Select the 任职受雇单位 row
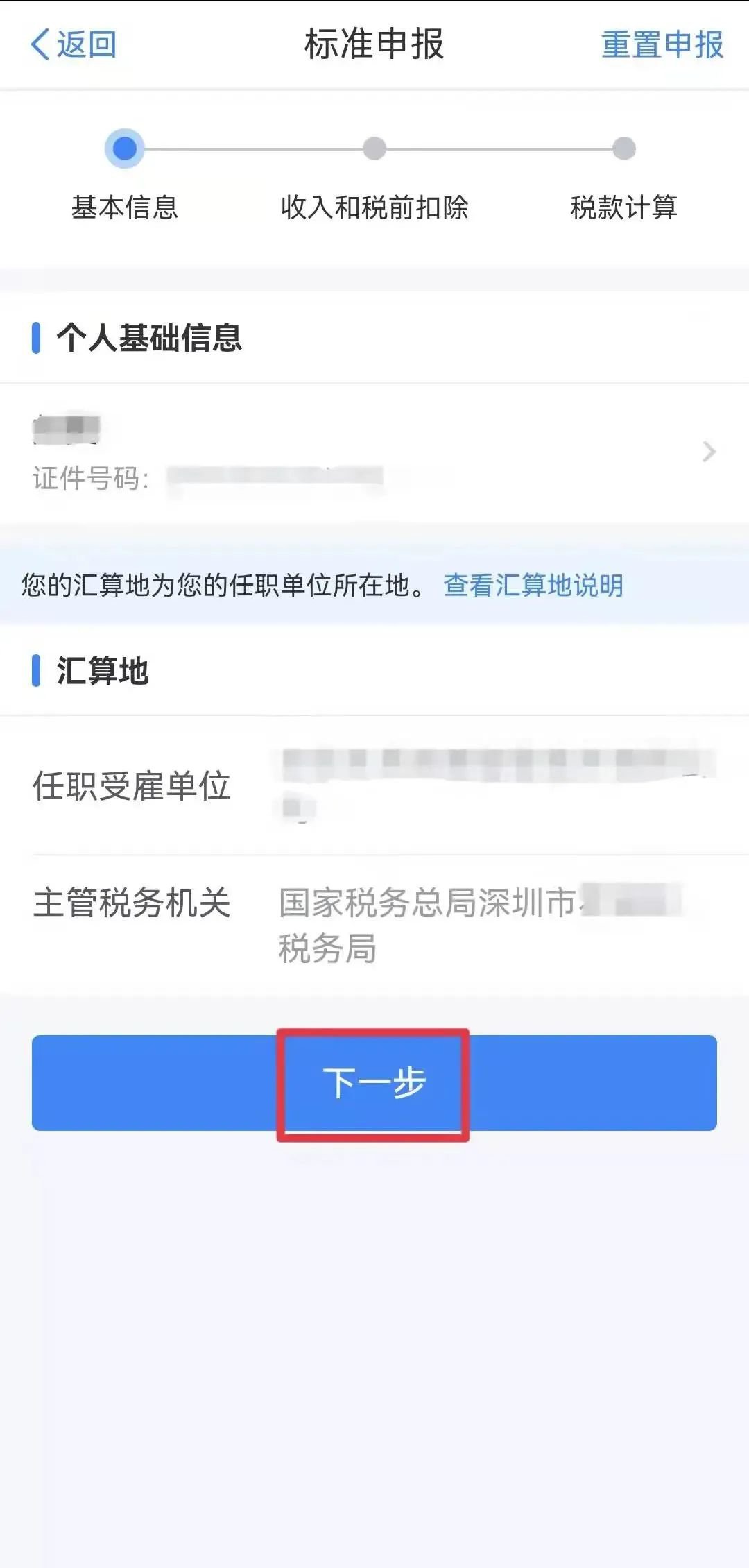 pos(374,786)
